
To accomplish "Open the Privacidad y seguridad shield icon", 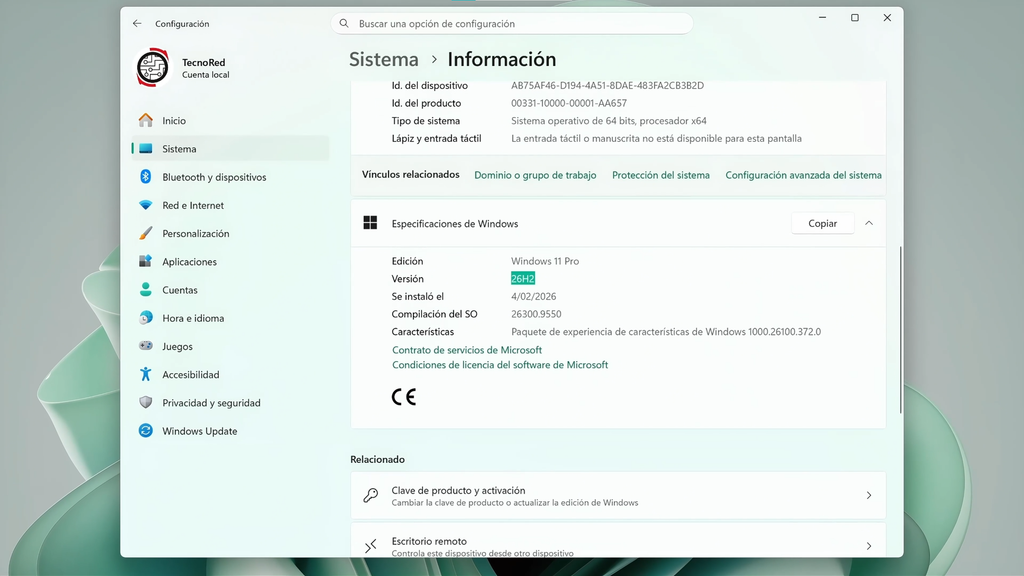I will click(x=146, y=402).
